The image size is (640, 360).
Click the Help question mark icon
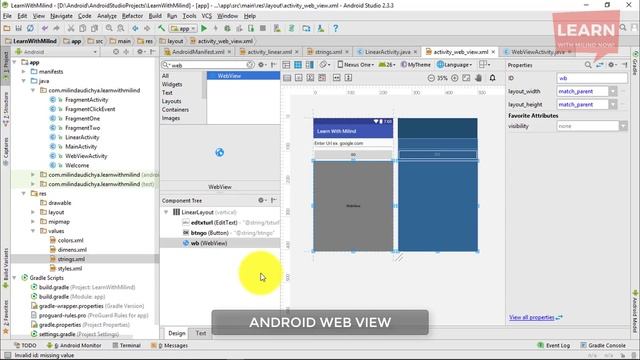point(336,29)
